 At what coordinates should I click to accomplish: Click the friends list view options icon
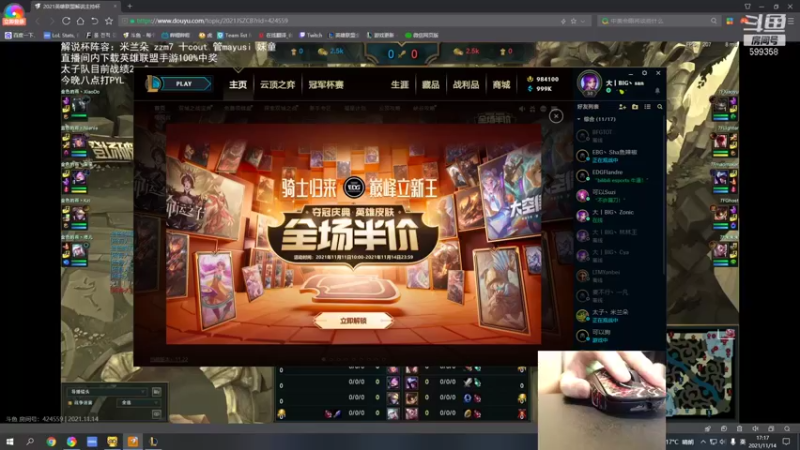[x=647, y=107]
